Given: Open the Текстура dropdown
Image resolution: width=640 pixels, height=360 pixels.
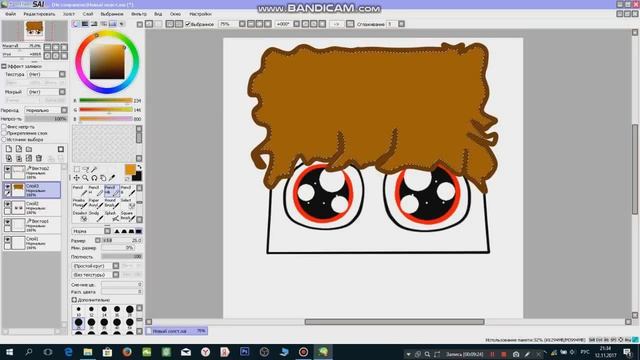Looking at the screenshot, I should pyautogui.click(x=62, y=74).
